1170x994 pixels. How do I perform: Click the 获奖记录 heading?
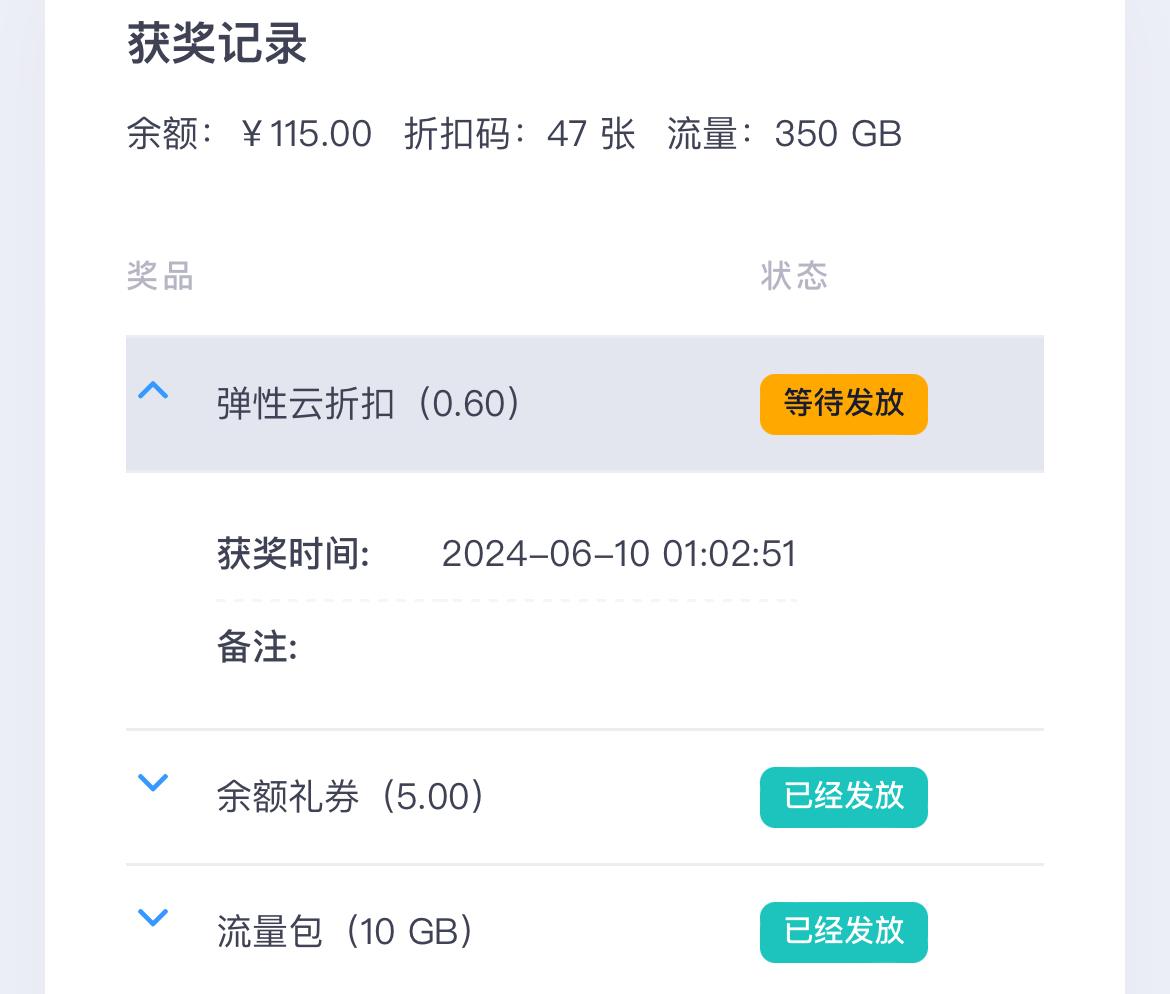217,46
